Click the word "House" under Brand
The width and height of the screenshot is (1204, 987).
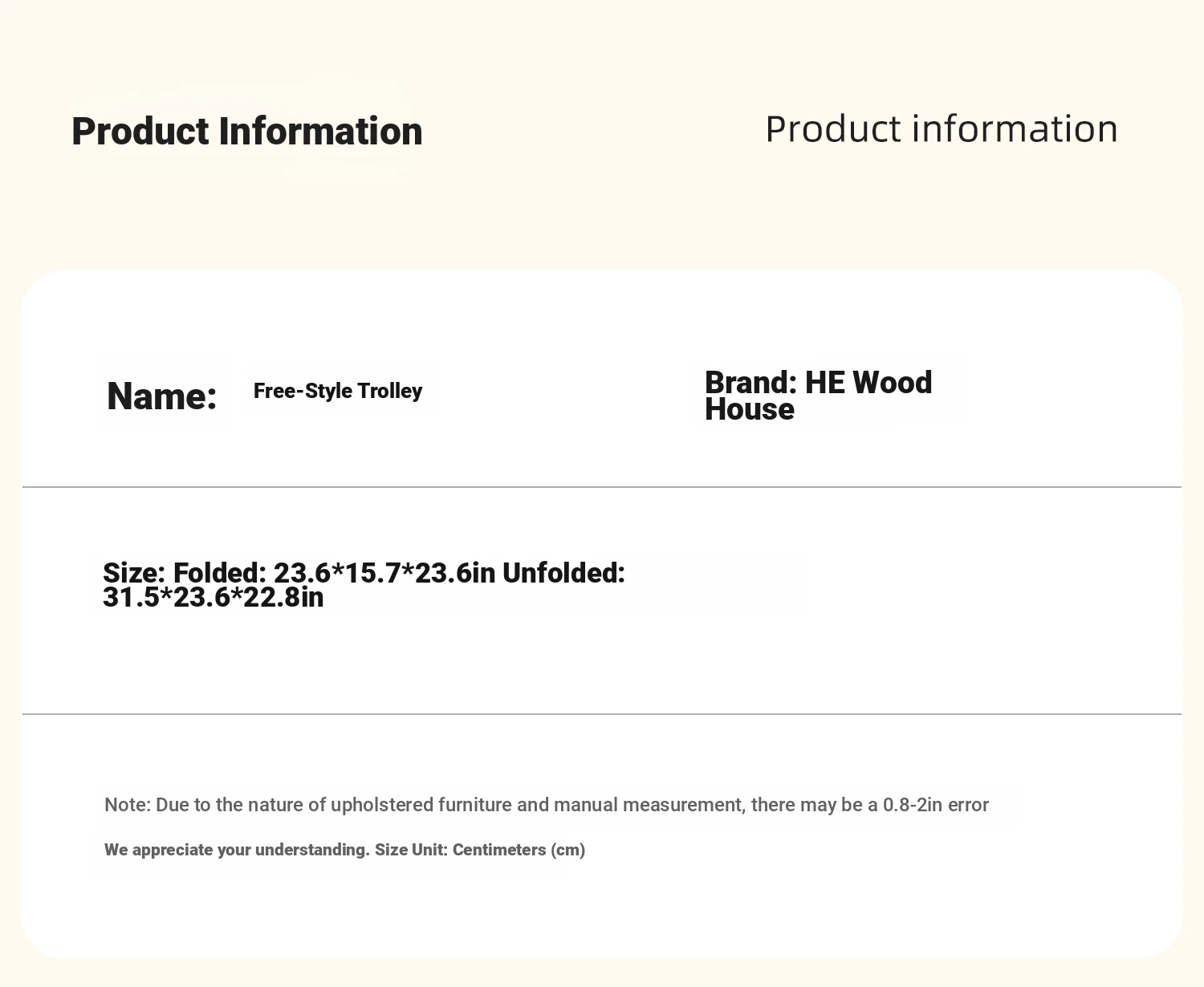[x=750, y=409]
